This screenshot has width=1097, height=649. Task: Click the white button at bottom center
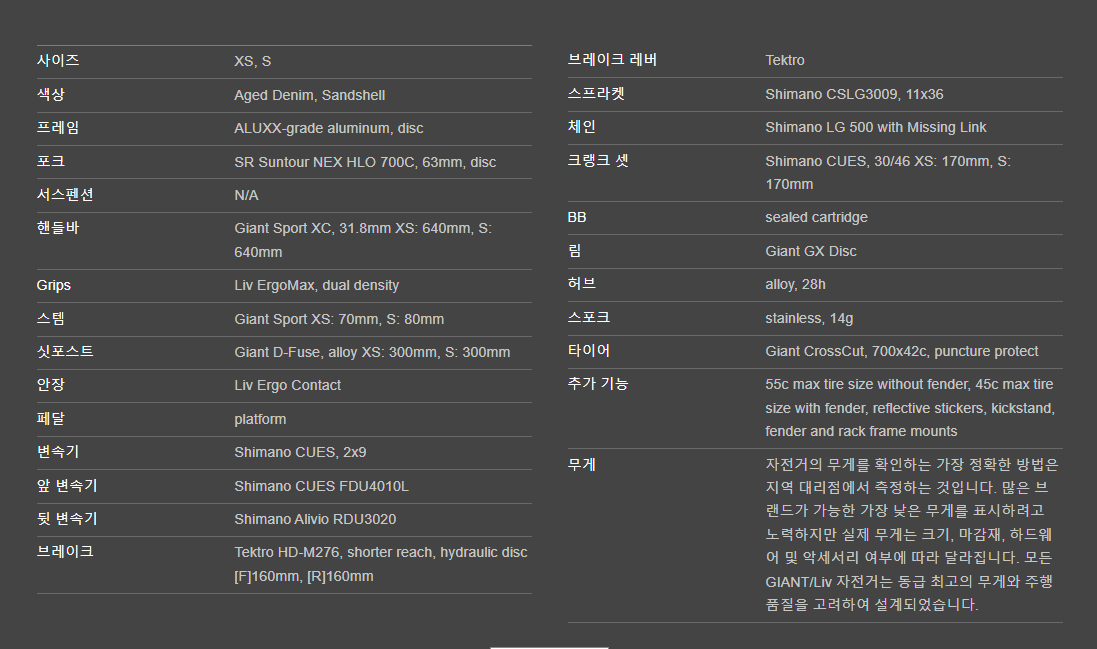(549, 646)
